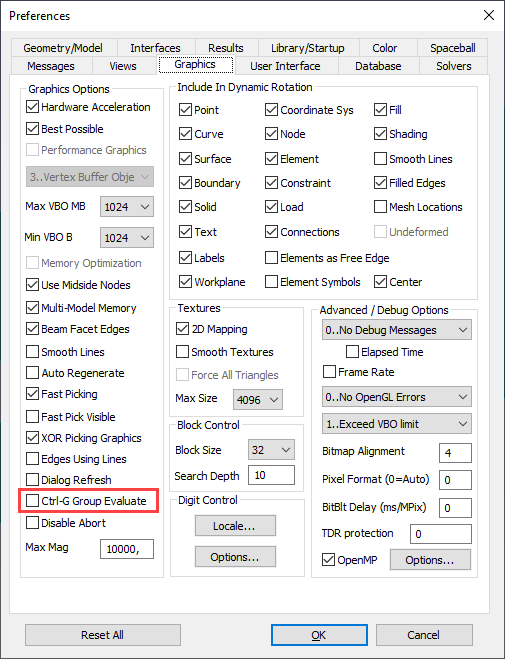Click the TDR protection field

point(441,534)
